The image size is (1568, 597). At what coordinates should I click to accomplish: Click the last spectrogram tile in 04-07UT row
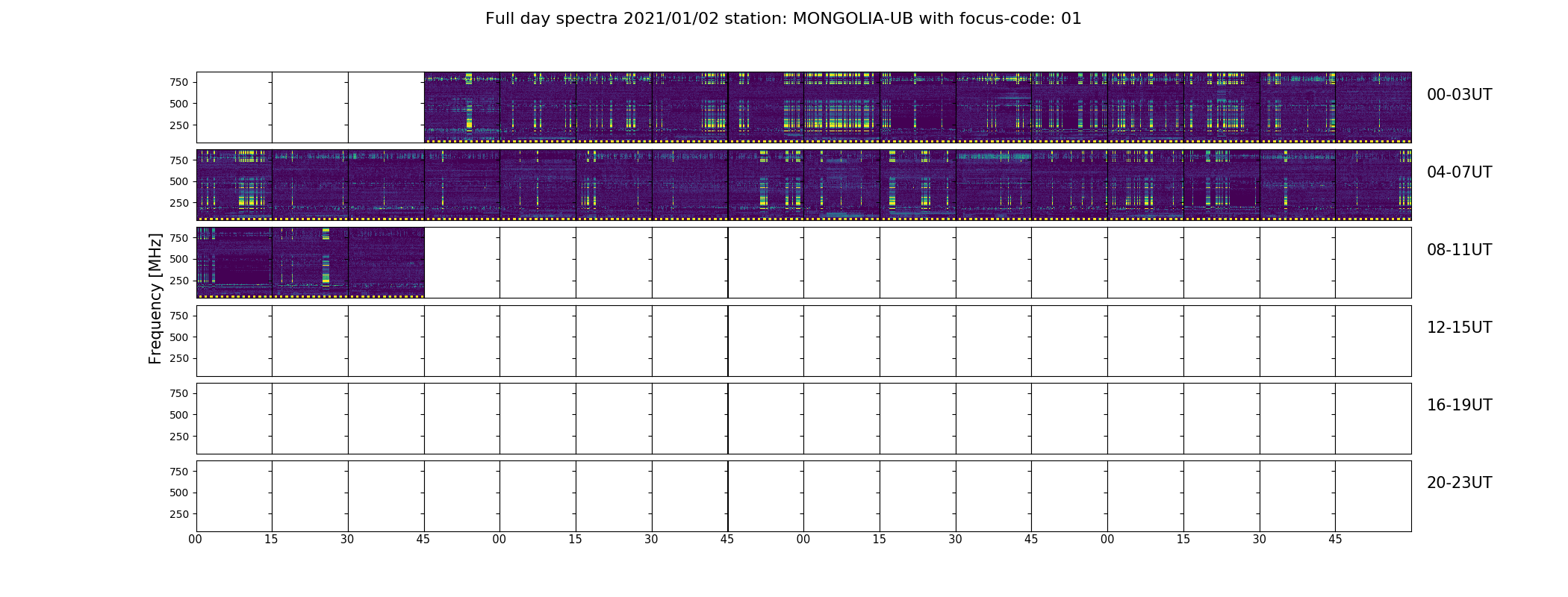[1373, 185]
